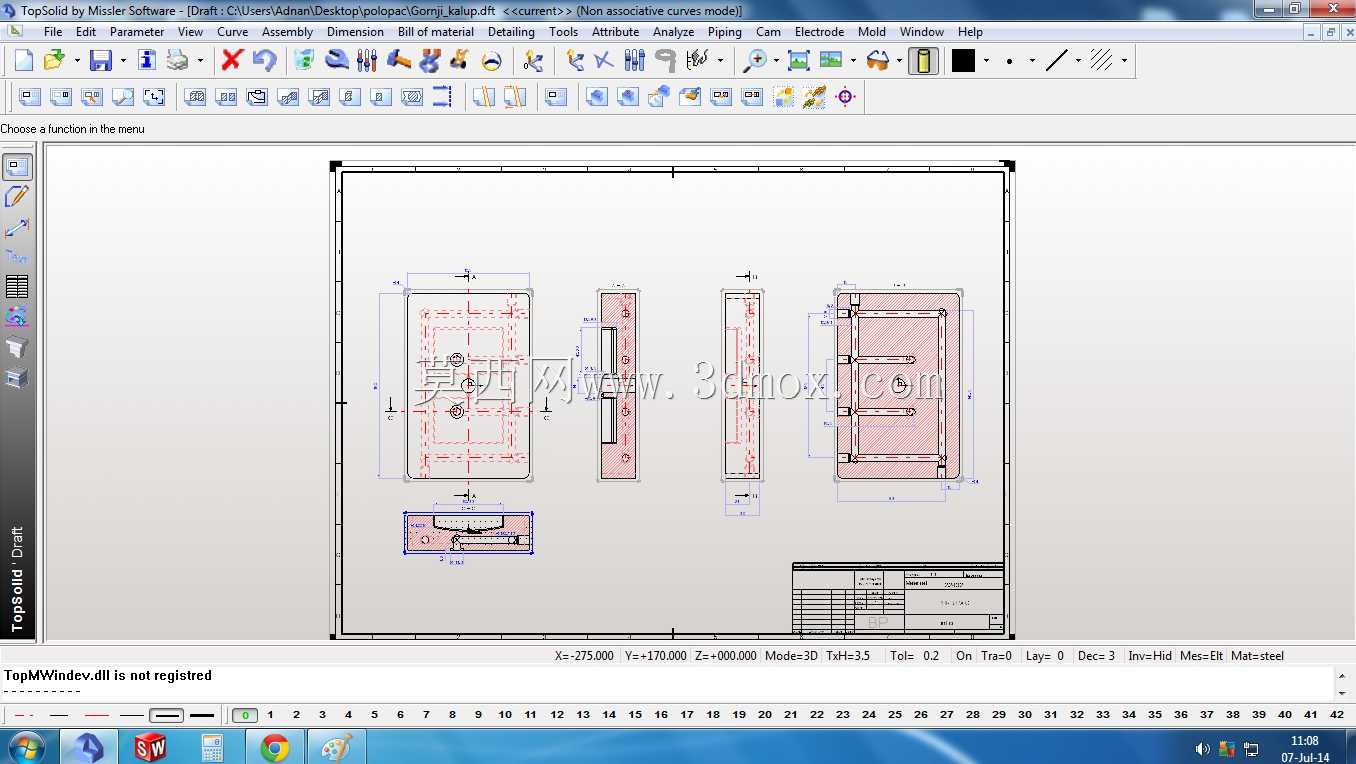The height and width of the screenshot is (764, 1356).
Task: Open the table grid icon in the left sidebar
Action: point(17,287)
